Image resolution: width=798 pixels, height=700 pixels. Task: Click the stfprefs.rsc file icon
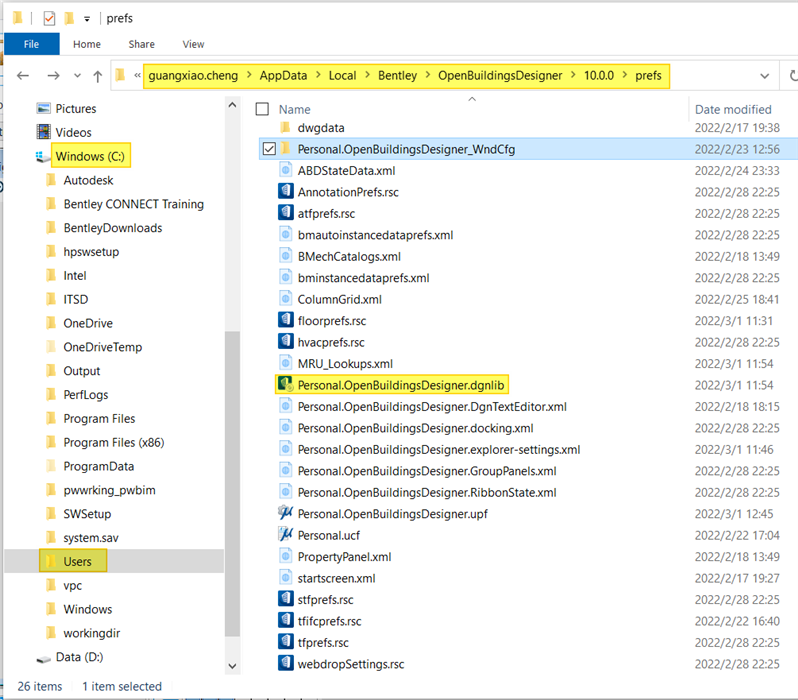point(286,598)
